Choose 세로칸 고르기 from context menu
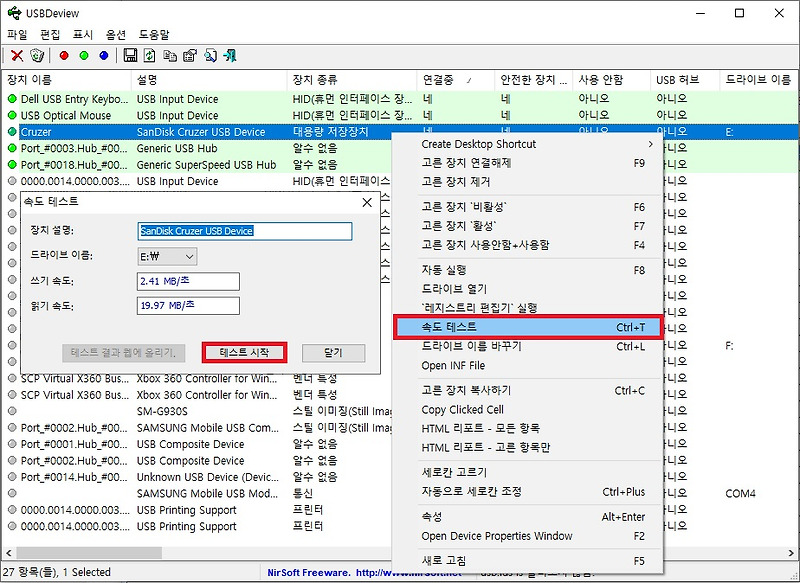This screenshot has height=583, width=800. pos(528,472)
